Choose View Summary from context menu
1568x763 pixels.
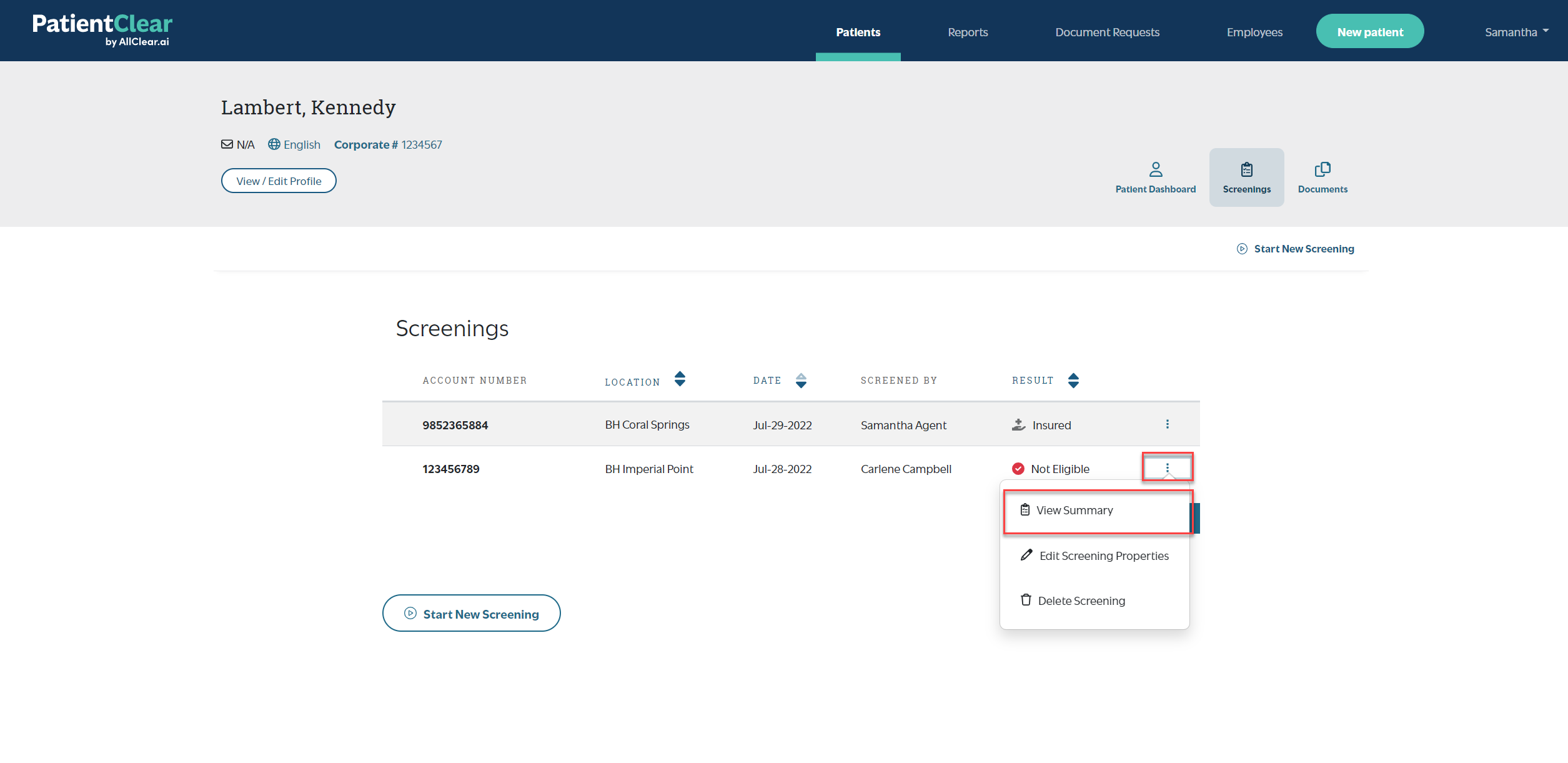coord(1074,511)
